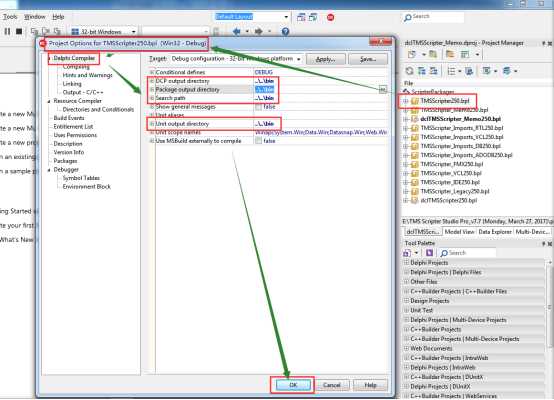
Task: Click the 32-bit Windows platform icon
Action: 75,32
